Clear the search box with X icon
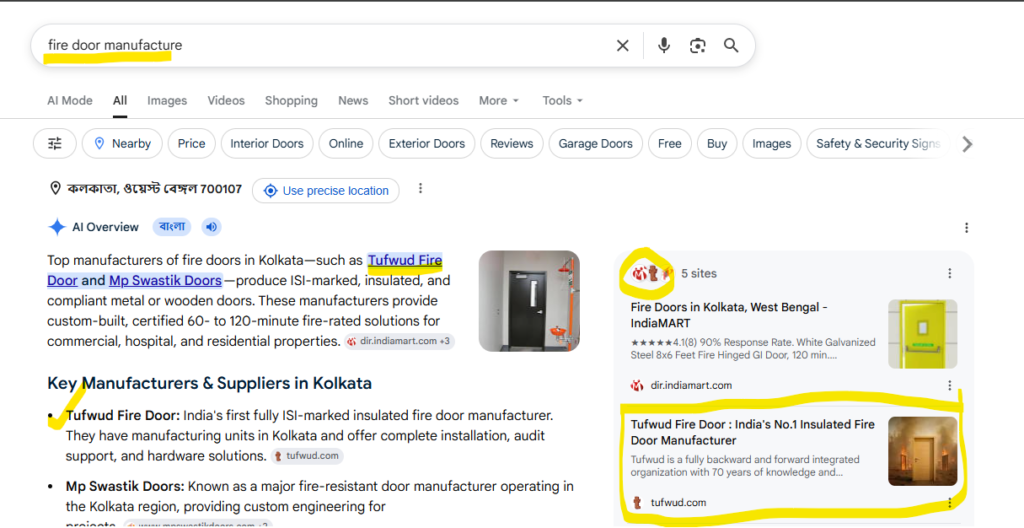Screen dimensions: 1024x528 coord(622,45)
